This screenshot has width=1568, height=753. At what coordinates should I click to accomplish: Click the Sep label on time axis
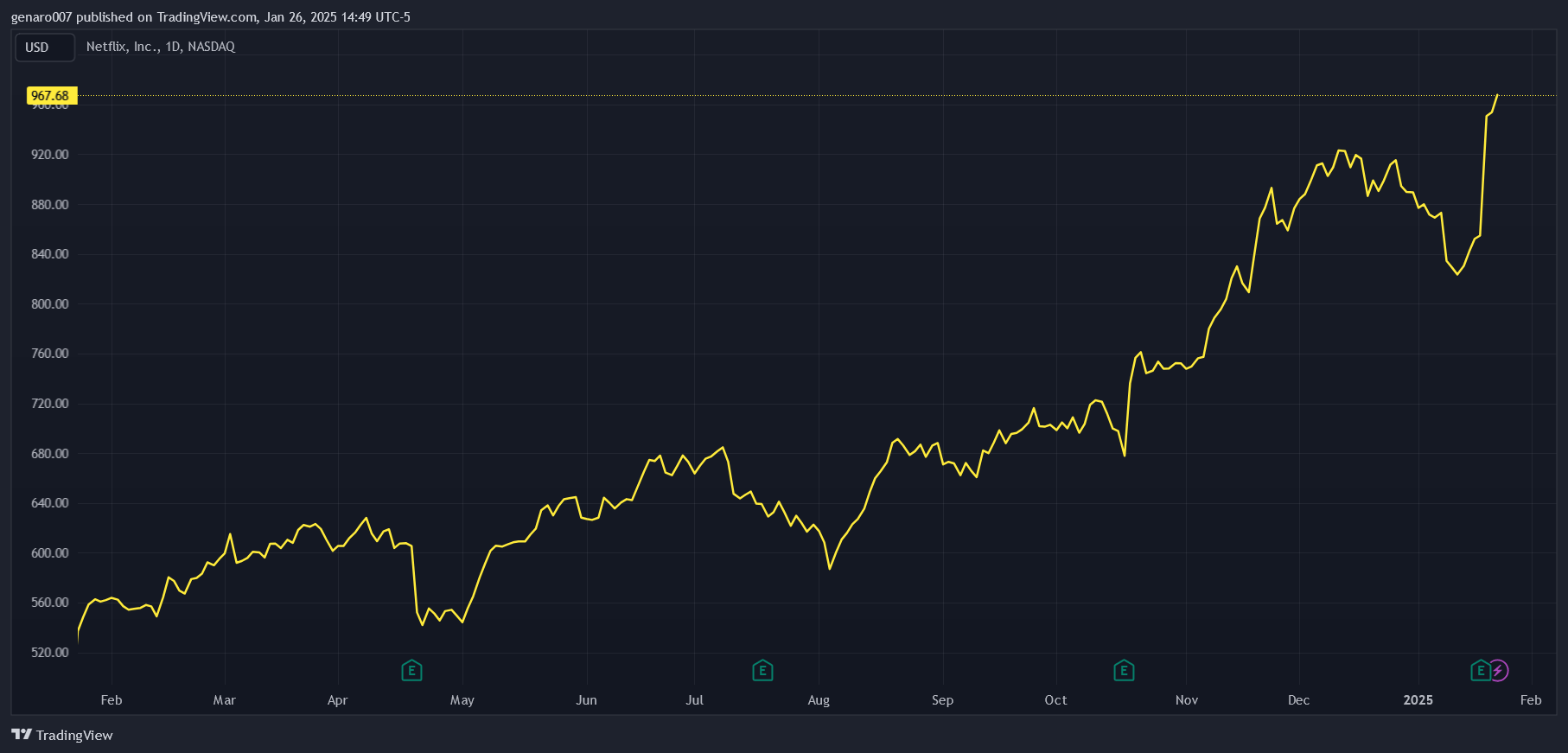(942, 700)
